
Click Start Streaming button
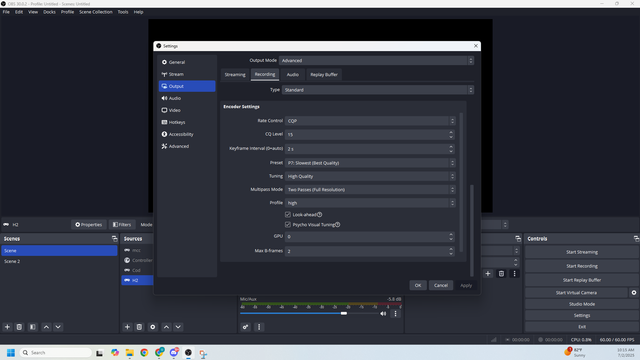coord(582,252)
